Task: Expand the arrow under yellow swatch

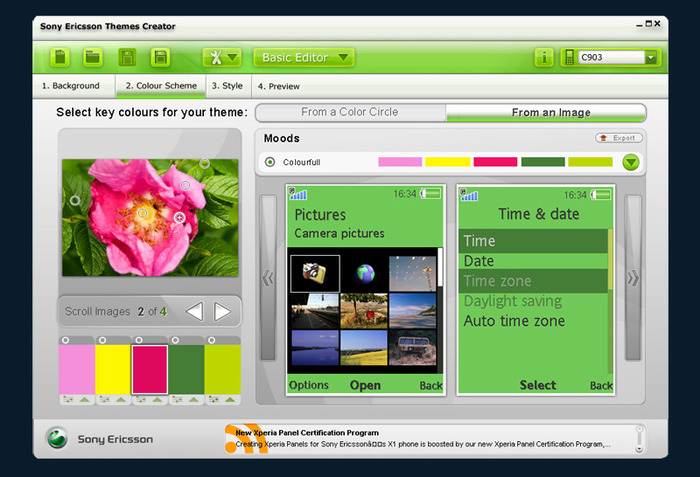Action: (121, 400)
